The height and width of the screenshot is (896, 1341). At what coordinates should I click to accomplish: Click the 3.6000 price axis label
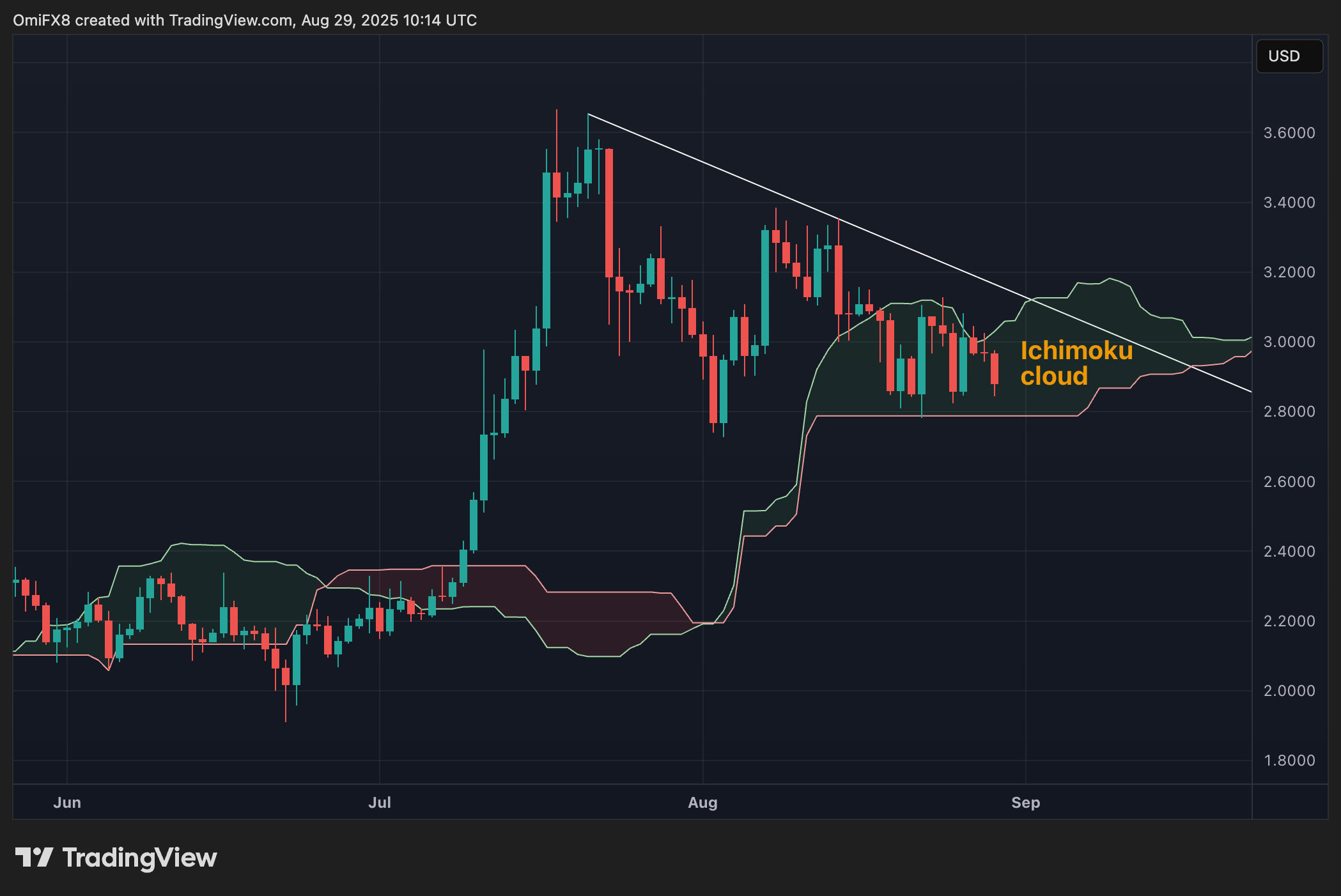click(x=1289, y=133)
